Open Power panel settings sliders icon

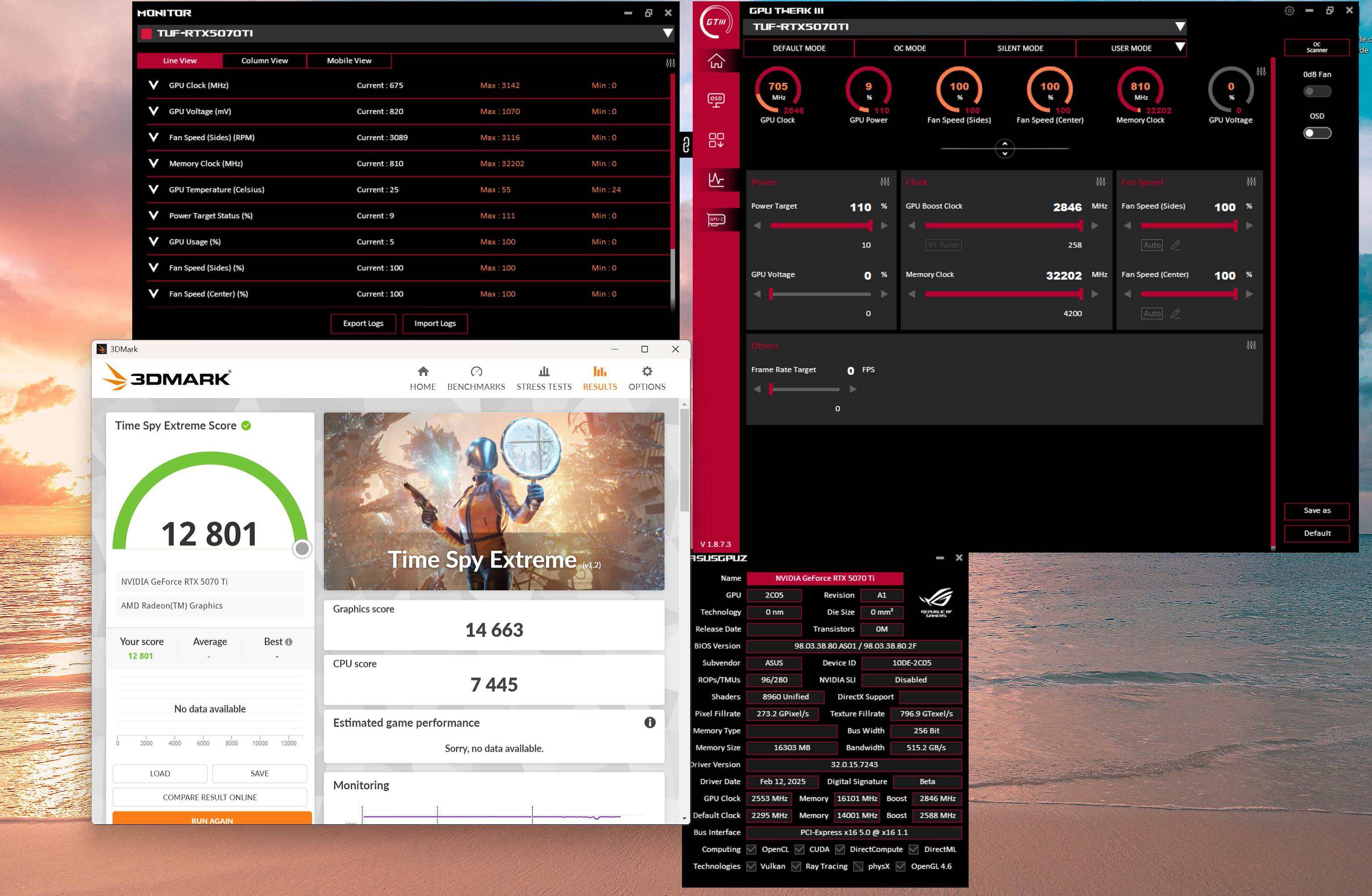pos(885,182)
